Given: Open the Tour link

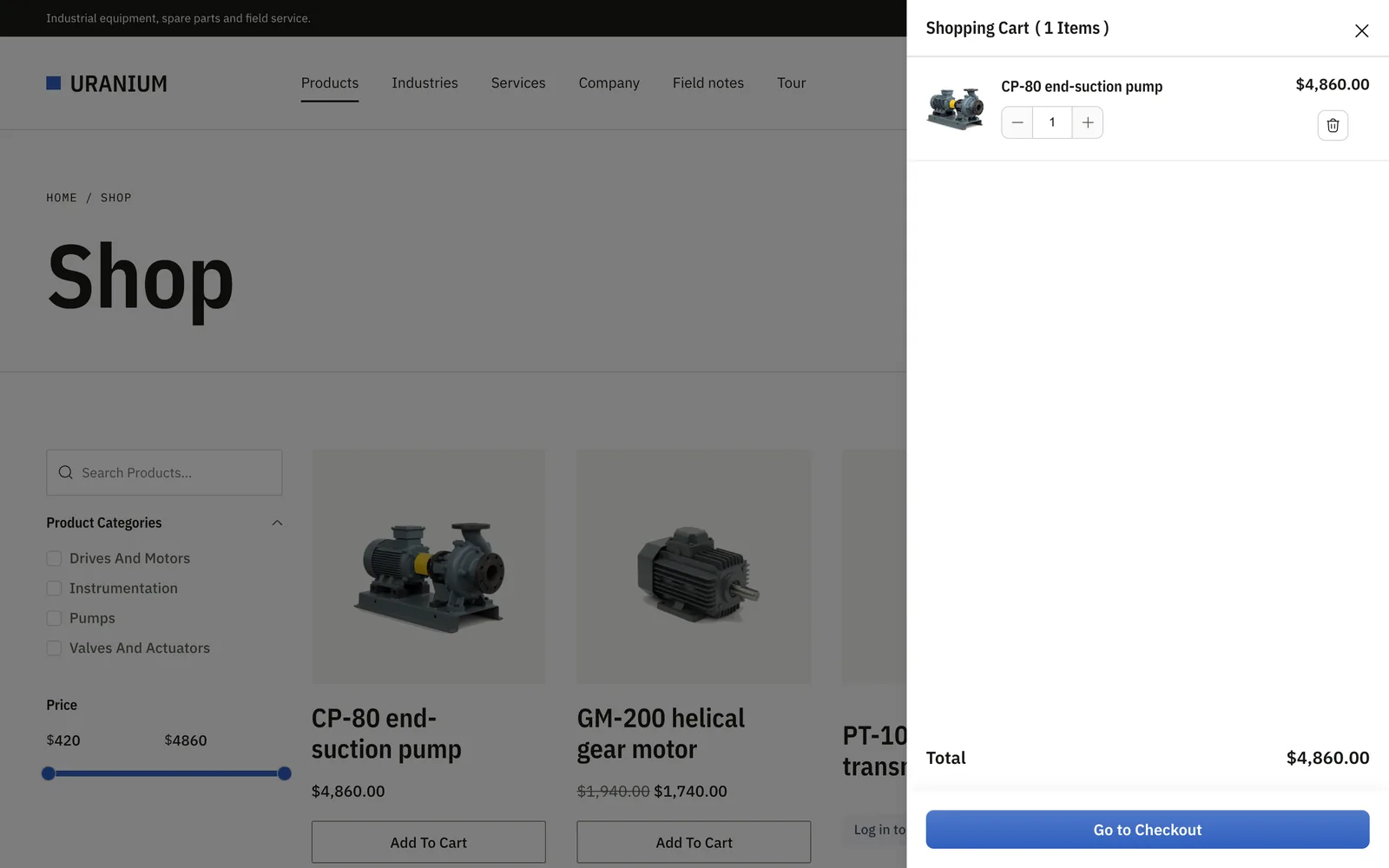Looking at the screenshot, I should coord(792,83).
